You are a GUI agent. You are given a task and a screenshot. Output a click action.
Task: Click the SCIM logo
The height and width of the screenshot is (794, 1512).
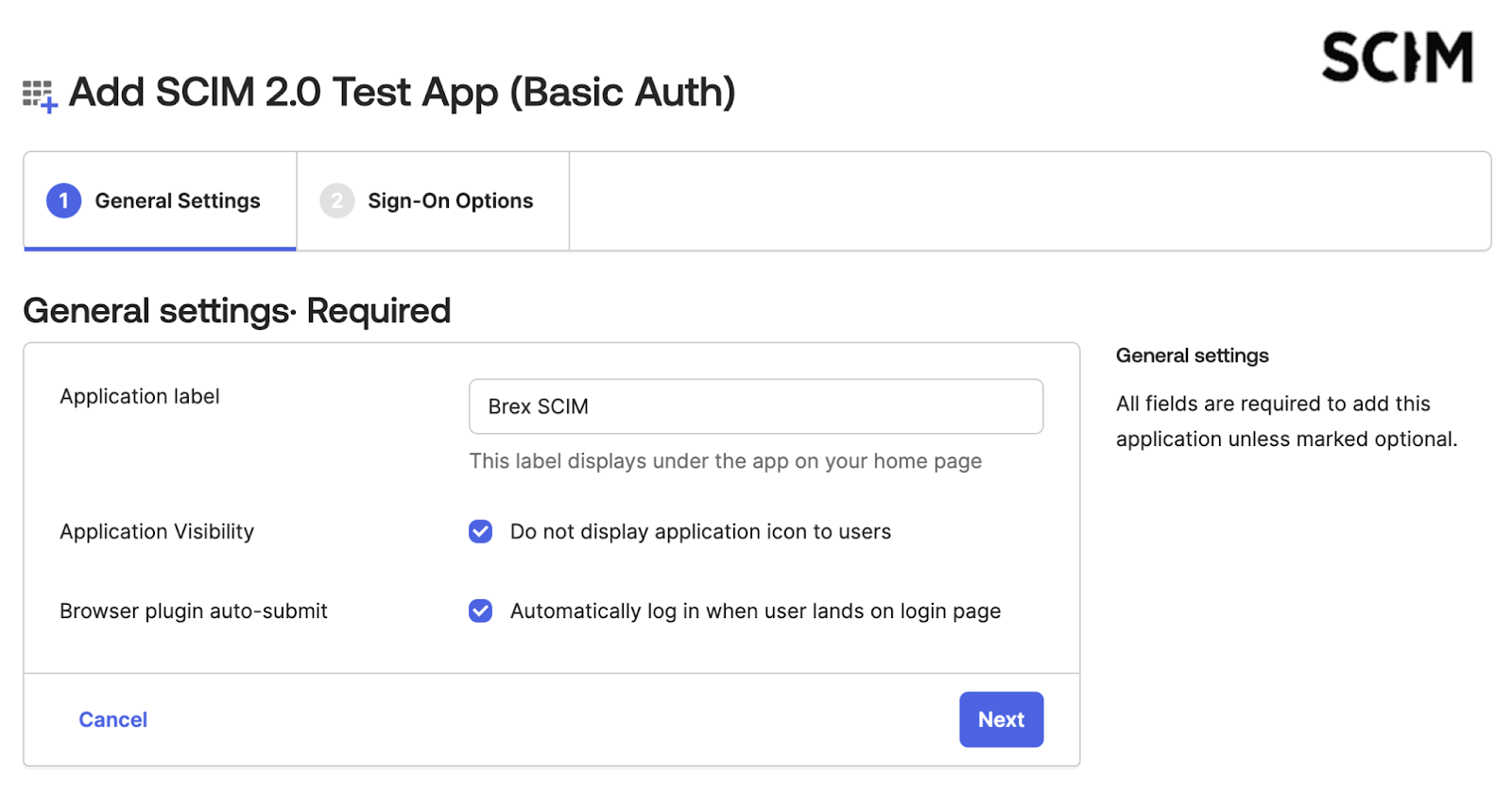point(1396,58)
